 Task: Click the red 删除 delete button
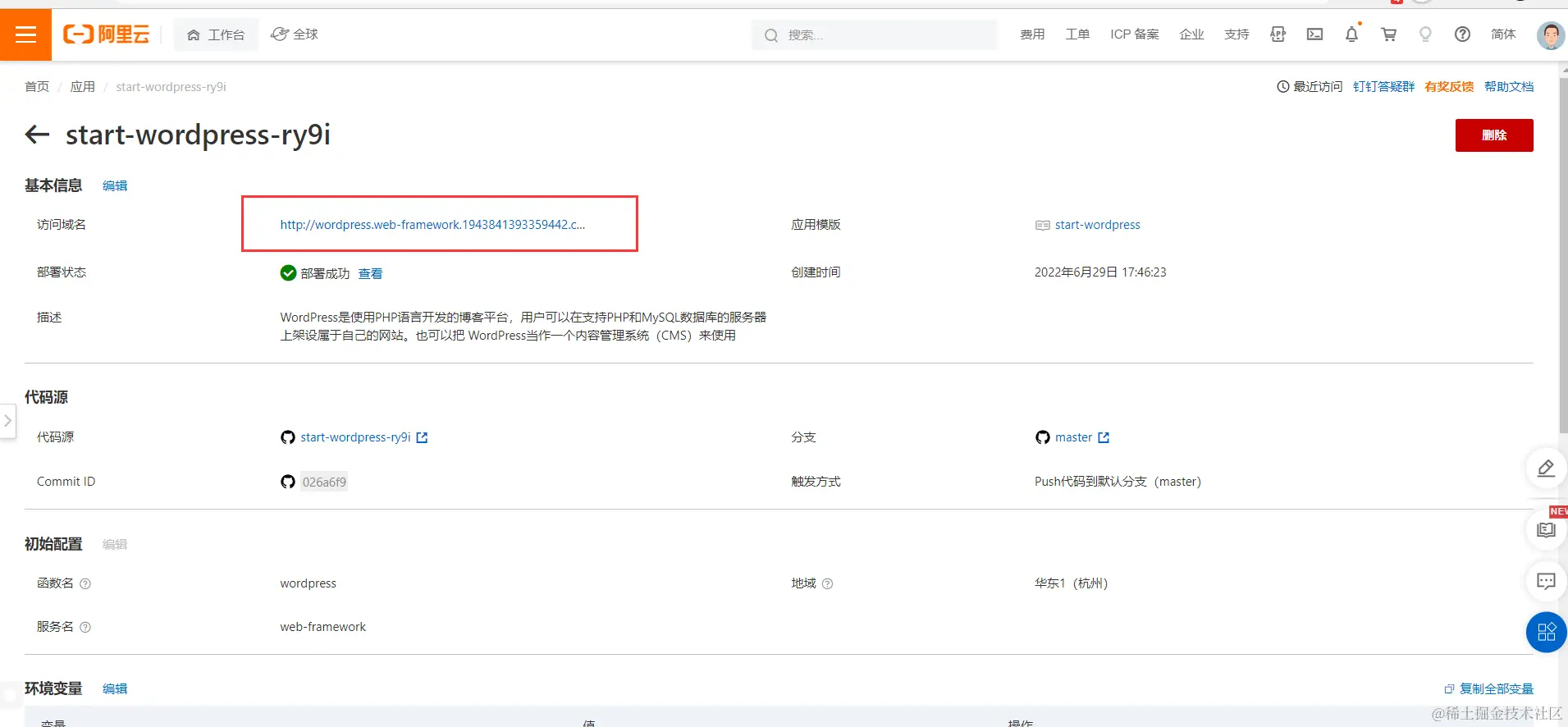point(1494,135)
